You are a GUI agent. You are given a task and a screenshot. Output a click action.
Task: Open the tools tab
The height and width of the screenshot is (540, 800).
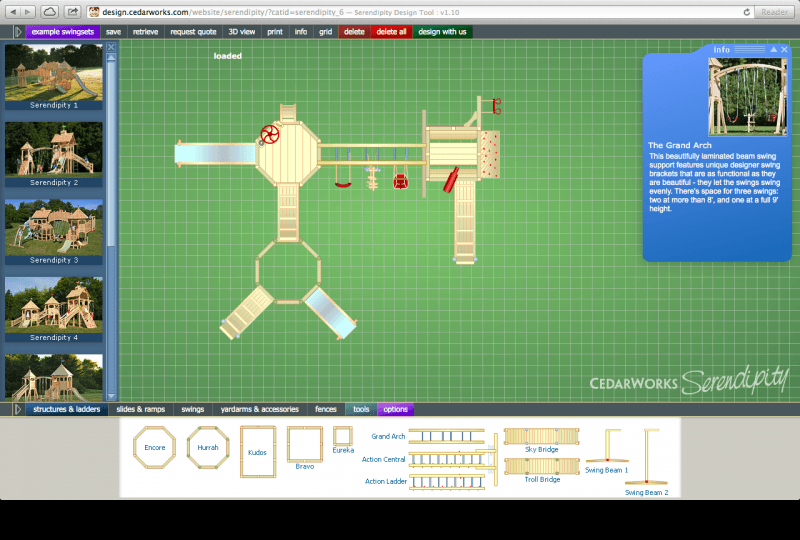pos(361,409)
